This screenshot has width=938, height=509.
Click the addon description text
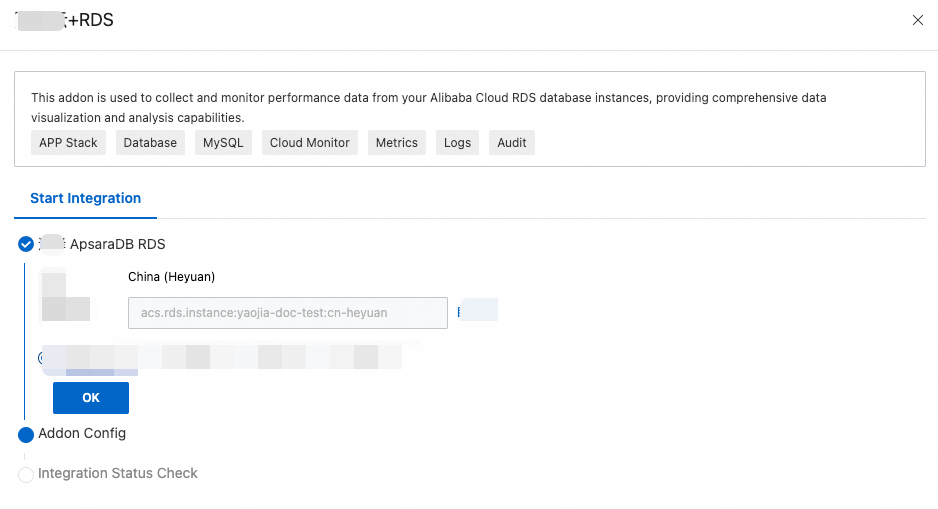[x=429, y=107]
